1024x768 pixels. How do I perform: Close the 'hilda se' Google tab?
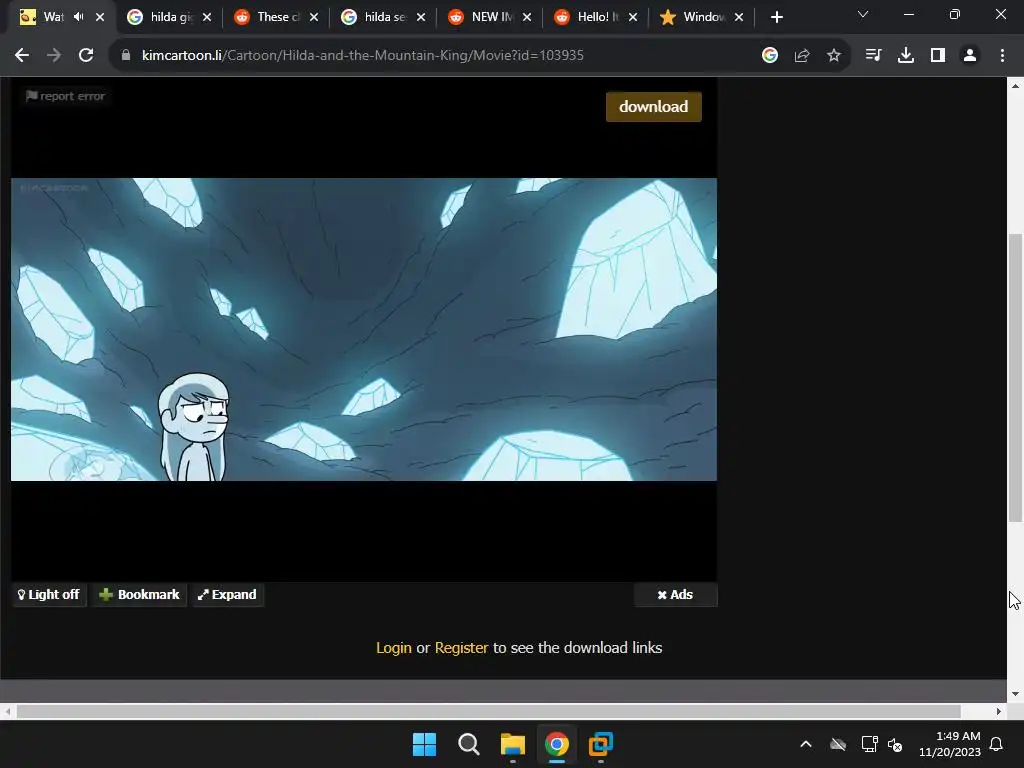421,18
